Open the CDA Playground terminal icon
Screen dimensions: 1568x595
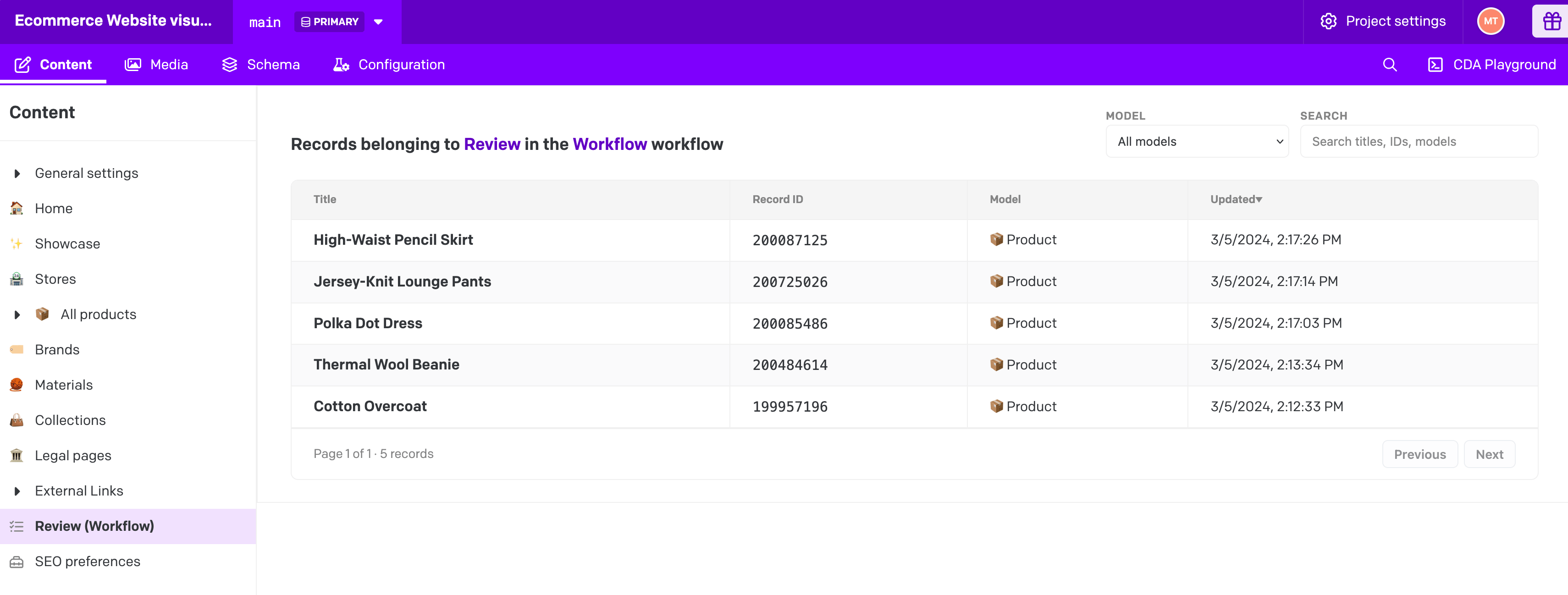(x=1435, y=65)
